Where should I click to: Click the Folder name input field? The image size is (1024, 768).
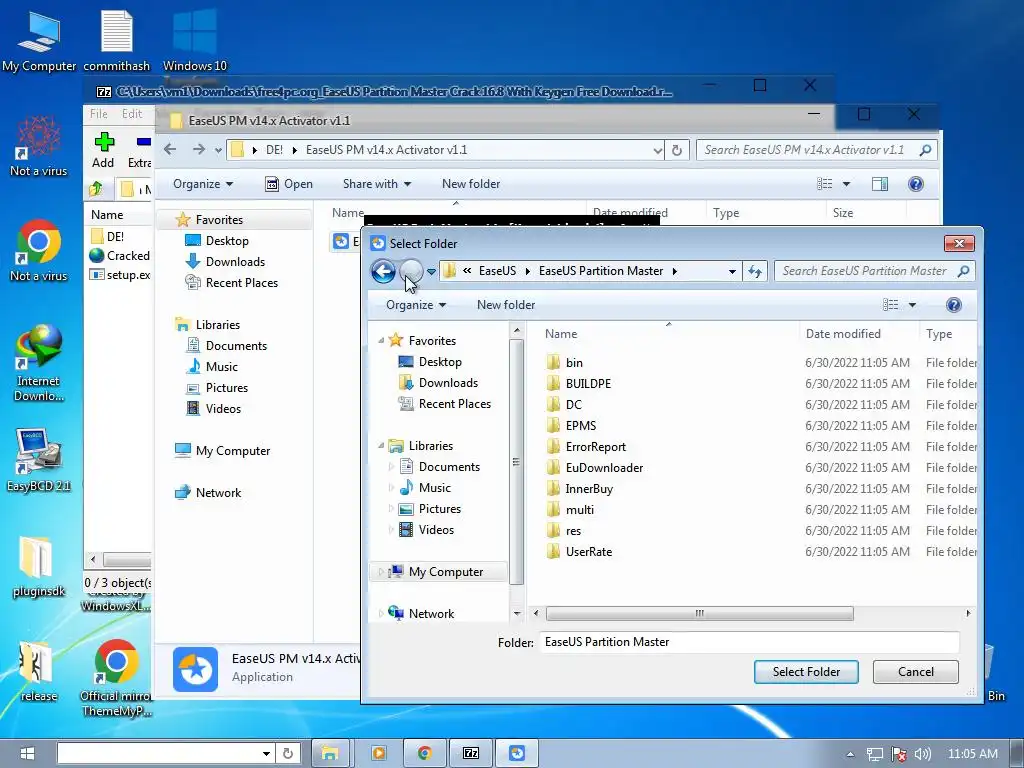coord(750,642)
